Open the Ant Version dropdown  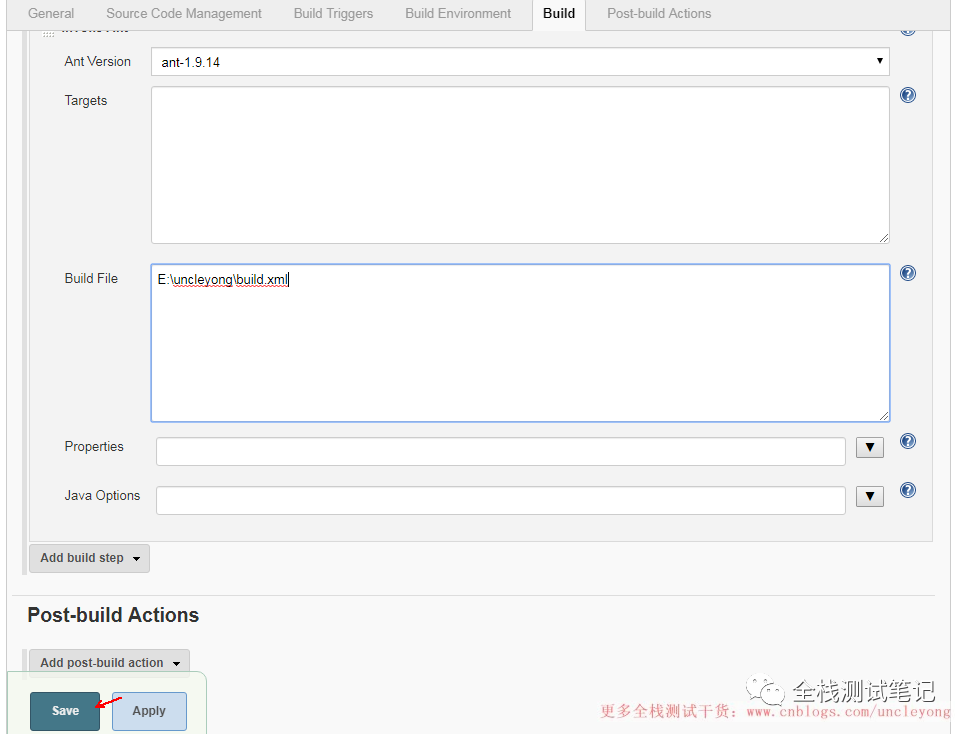click(520, 62)
